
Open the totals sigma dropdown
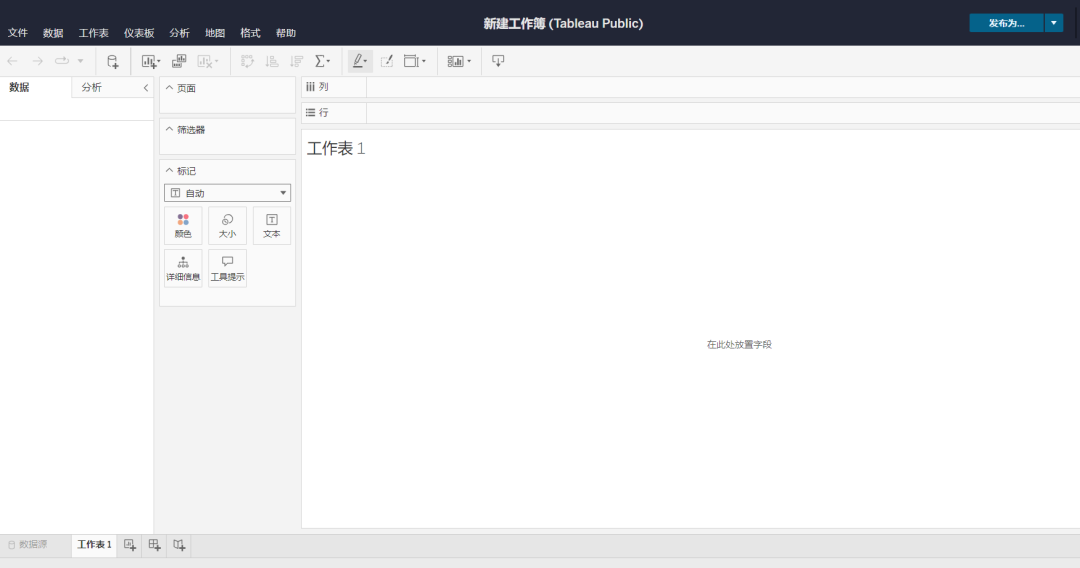[322, 61]
